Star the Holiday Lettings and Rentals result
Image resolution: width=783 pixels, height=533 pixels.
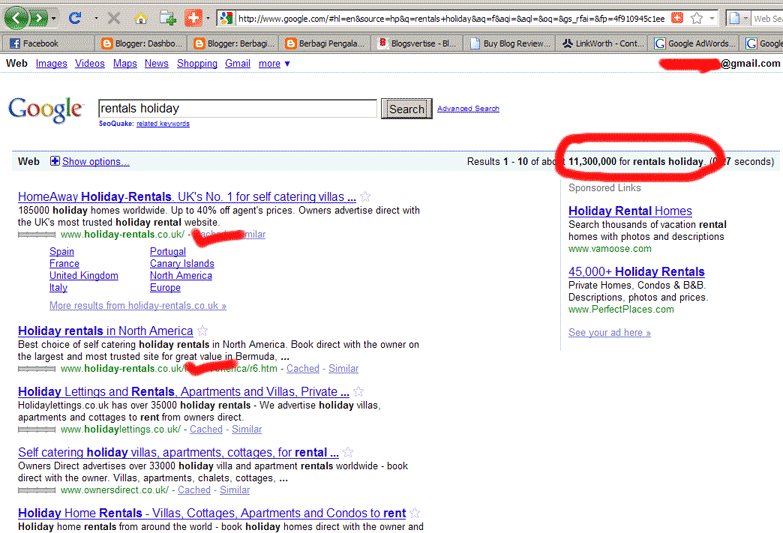359,391
